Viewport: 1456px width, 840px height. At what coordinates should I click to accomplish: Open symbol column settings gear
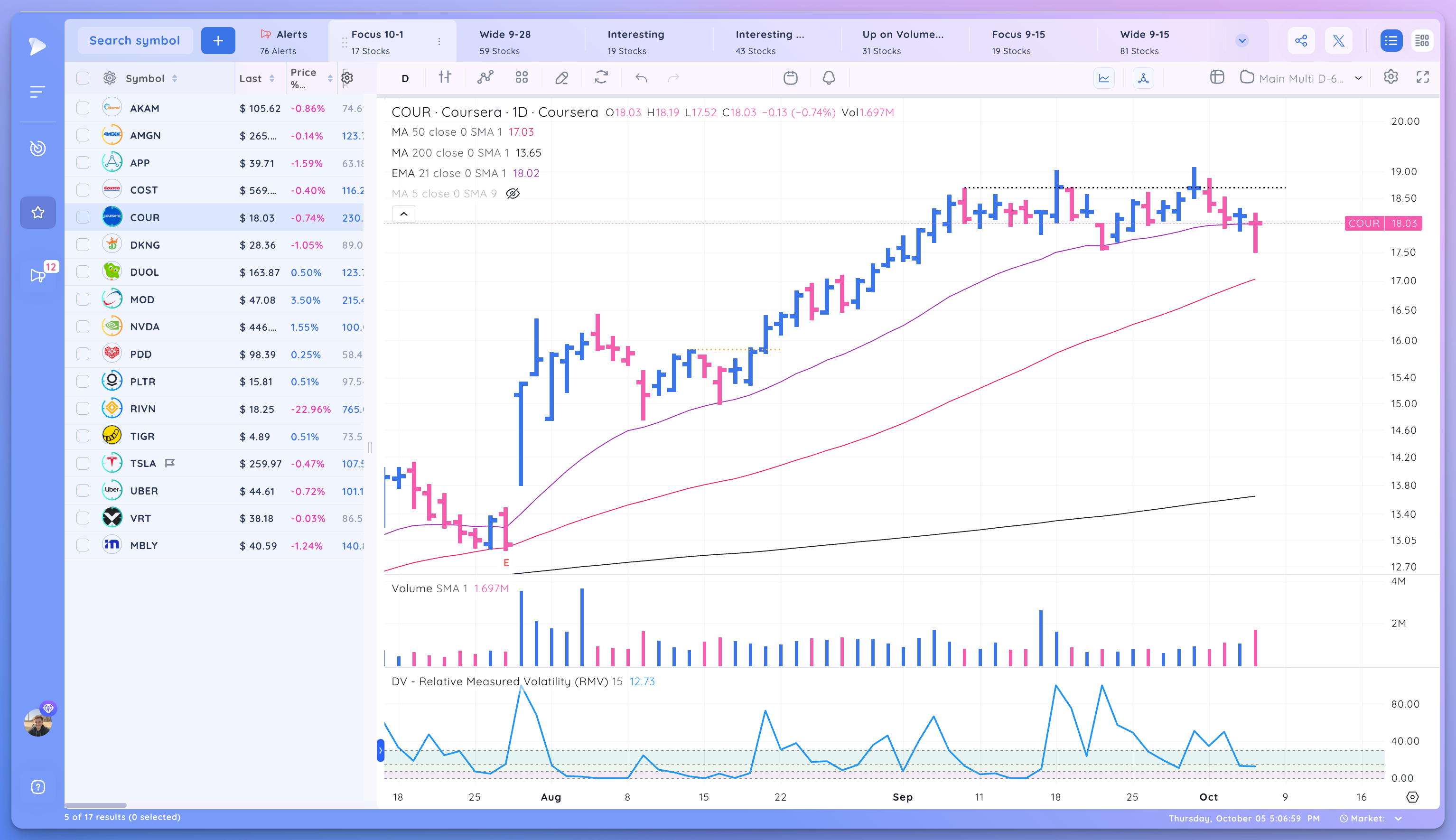point(110,78)
